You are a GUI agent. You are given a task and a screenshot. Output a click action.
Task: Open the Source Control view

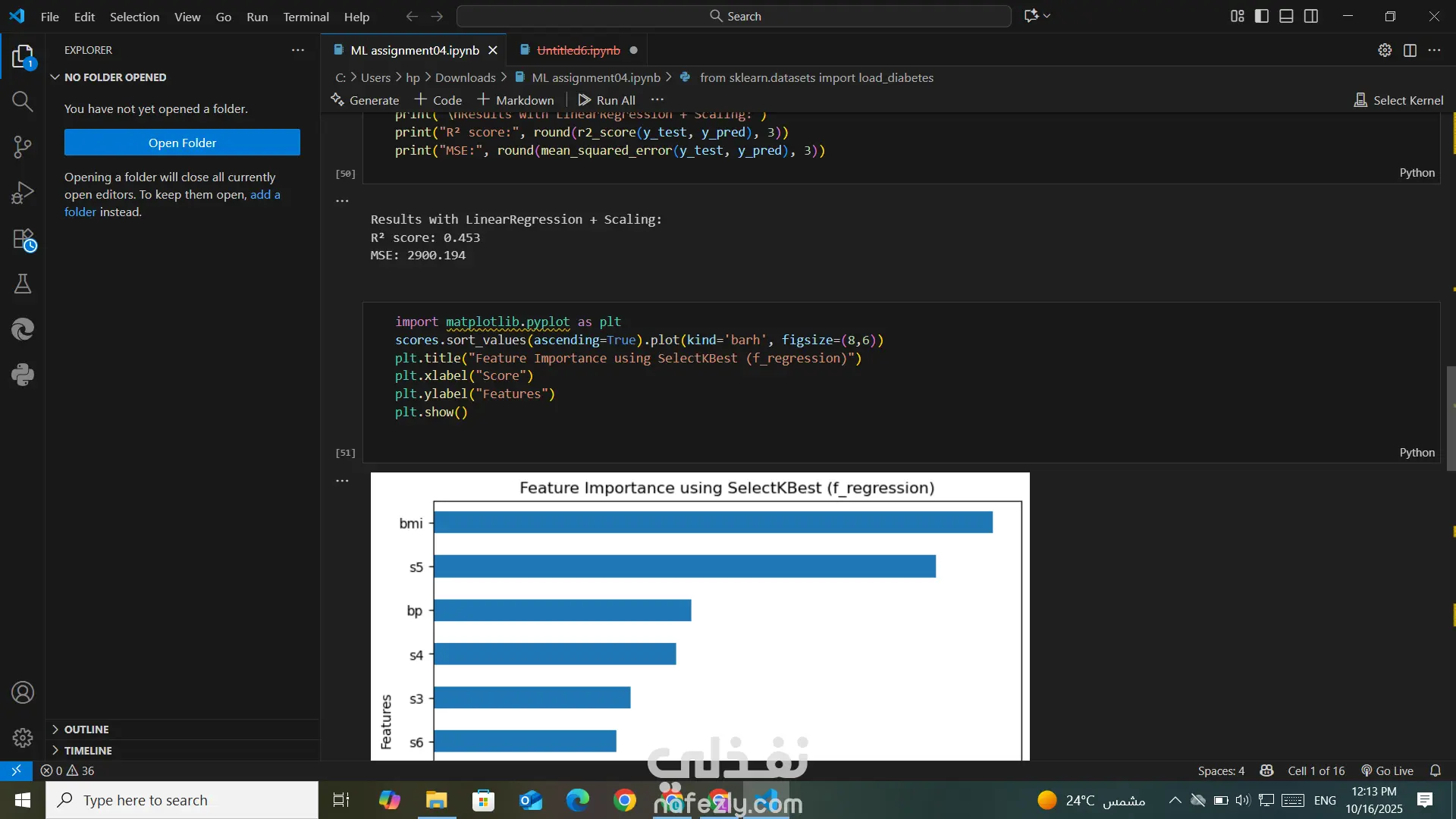pos(23,147)
